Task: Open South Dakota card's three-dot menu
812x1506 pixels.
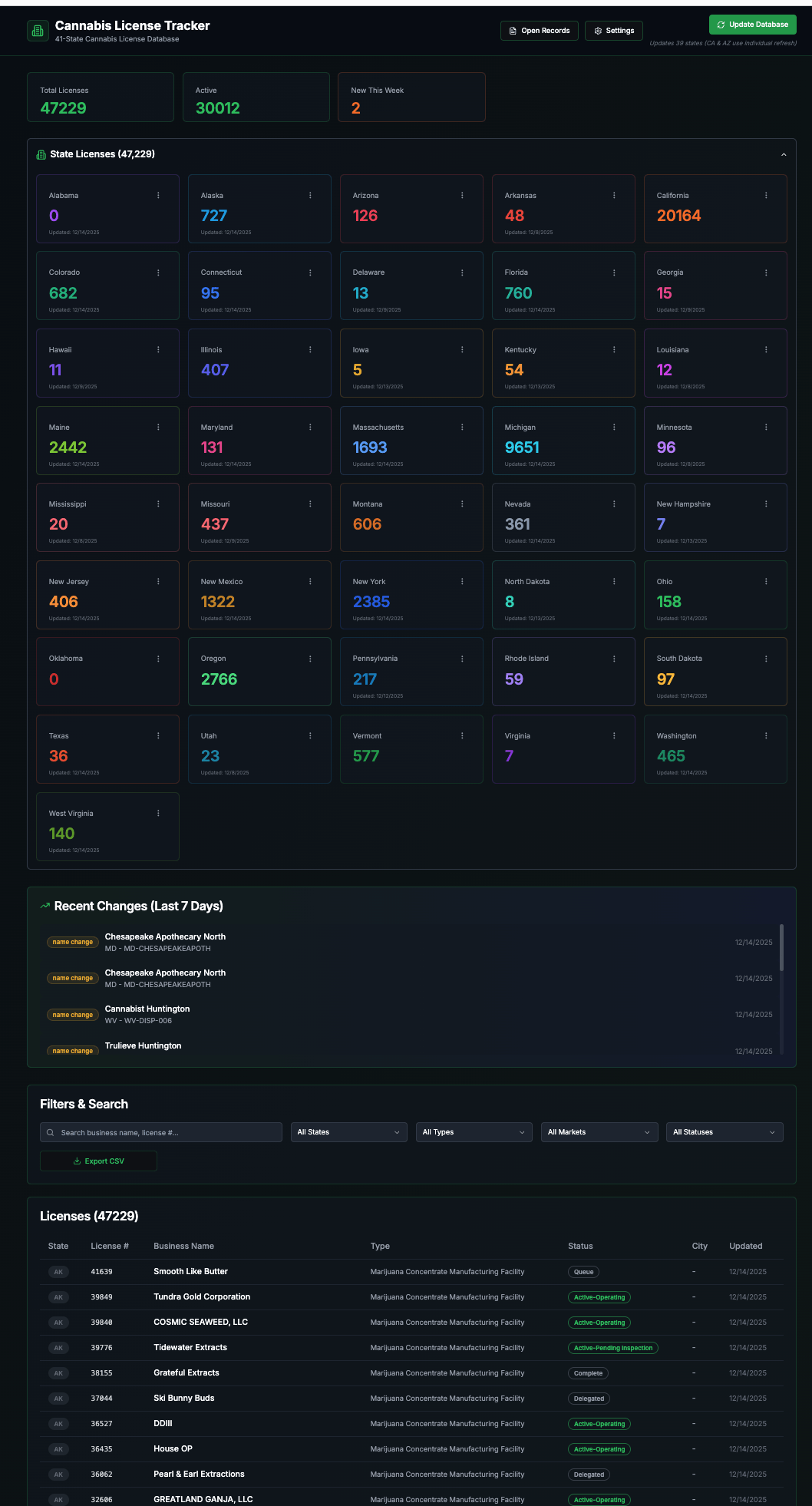Action: (x=766, y=659)
